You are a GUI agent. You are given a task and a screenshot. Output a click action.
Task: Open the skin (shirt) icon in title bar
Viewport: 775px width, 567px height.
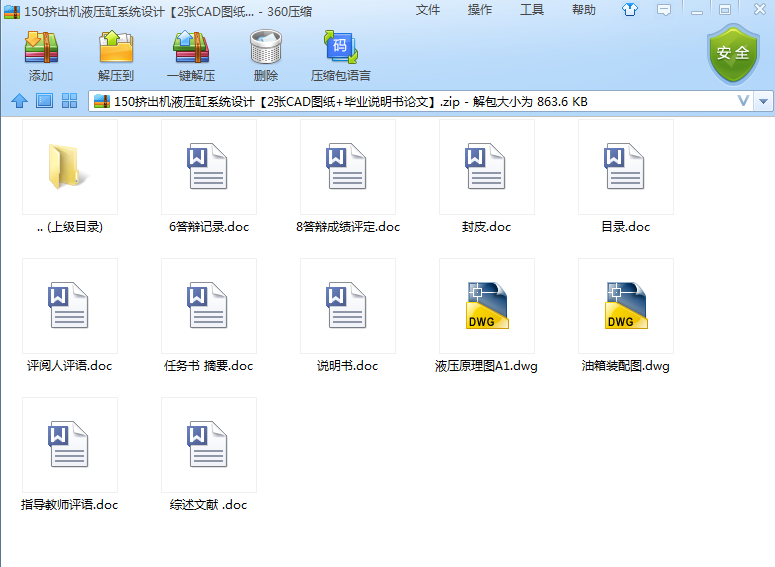tap(630, 9)
